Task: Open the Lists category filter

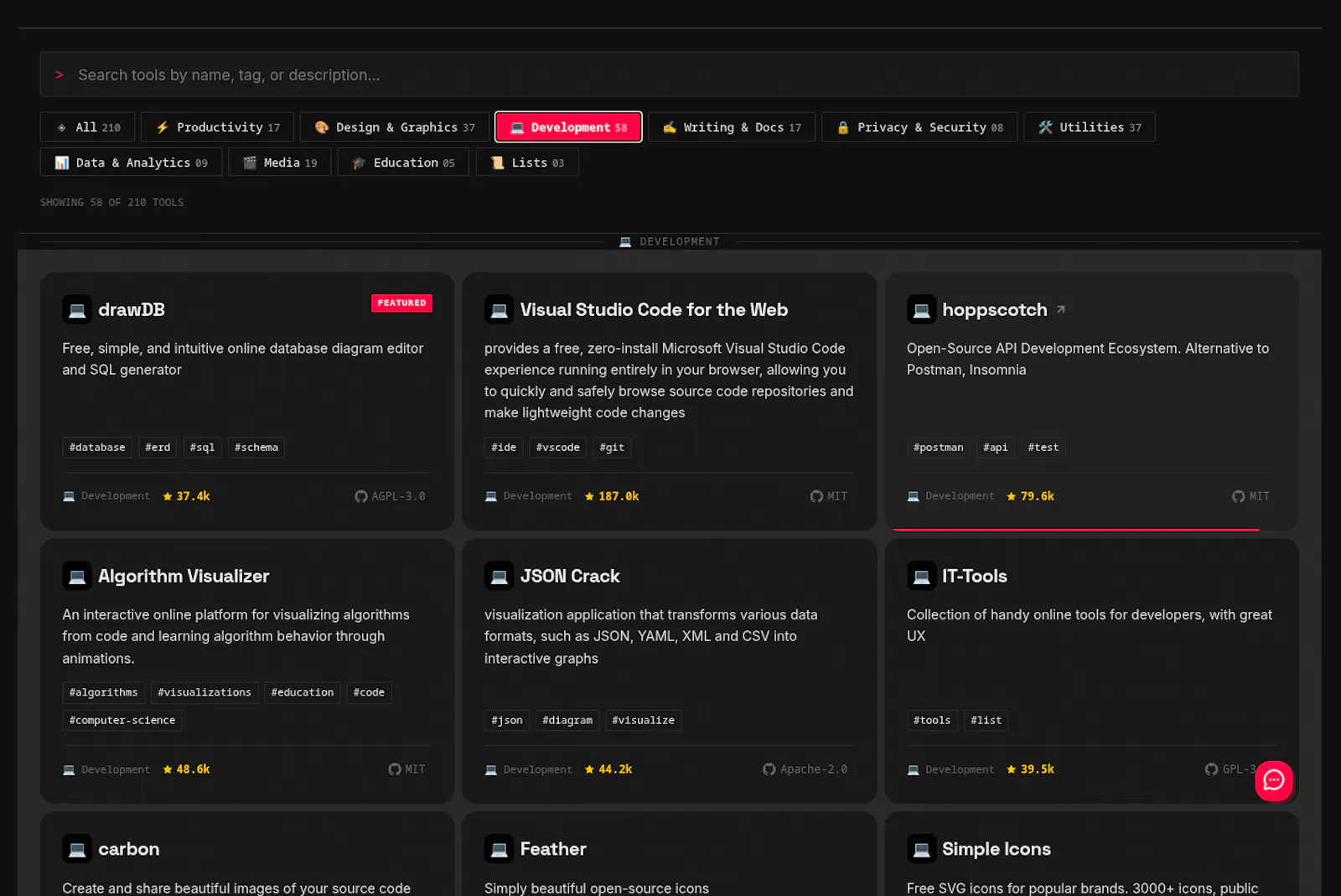Action: point(527,163)
